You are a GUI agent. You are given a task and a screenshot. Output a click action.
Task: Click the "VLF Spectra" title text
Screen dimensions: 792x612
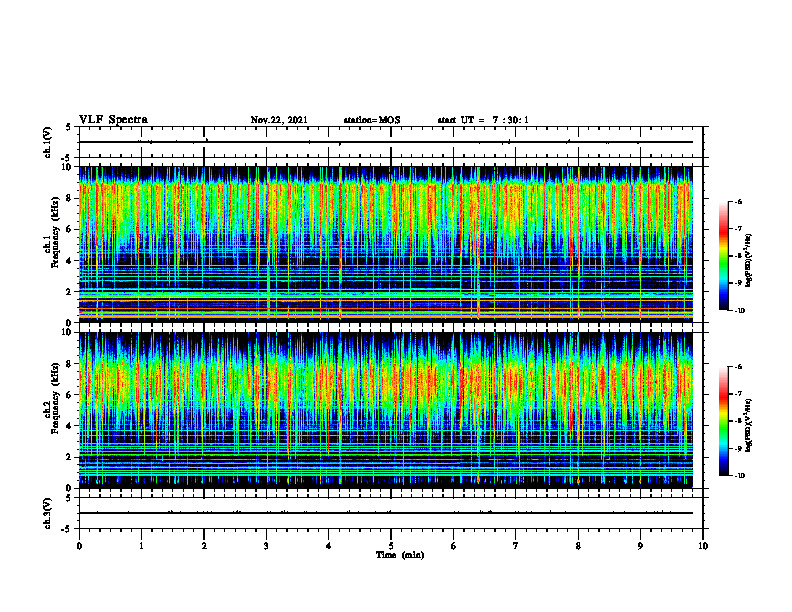pos(113,120)
